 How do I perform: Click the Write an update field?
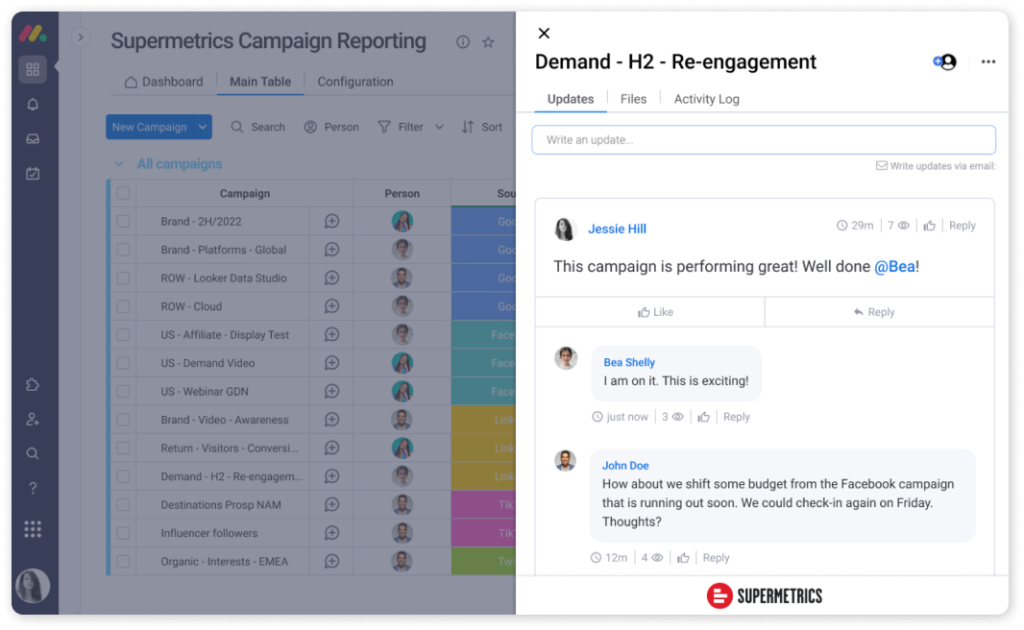[x=763, y=140]
